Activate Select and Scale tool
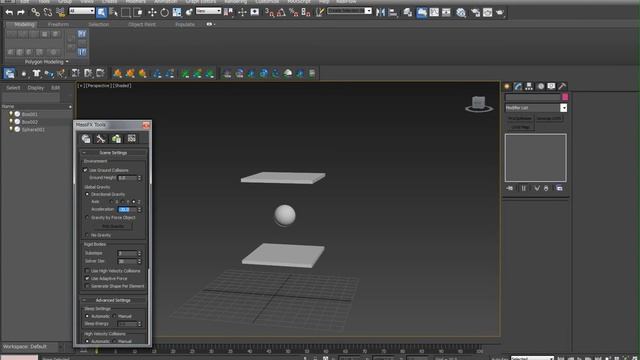 tap(177, 12)
